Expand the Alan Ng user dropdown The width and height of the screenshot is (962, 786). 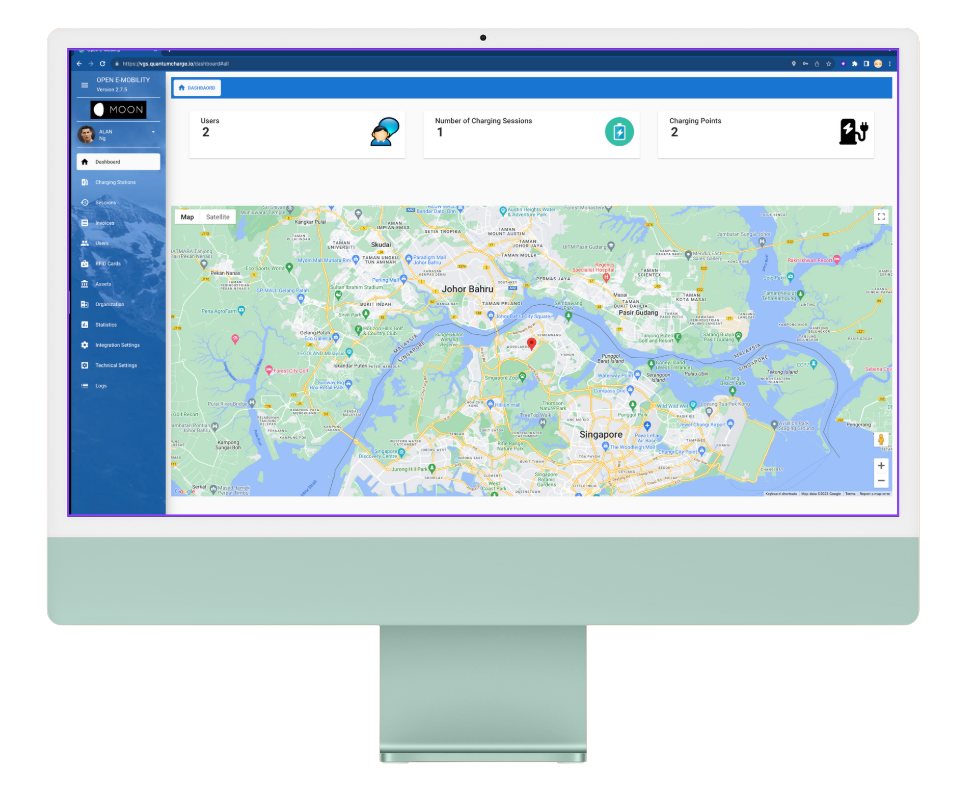[153, 132]
